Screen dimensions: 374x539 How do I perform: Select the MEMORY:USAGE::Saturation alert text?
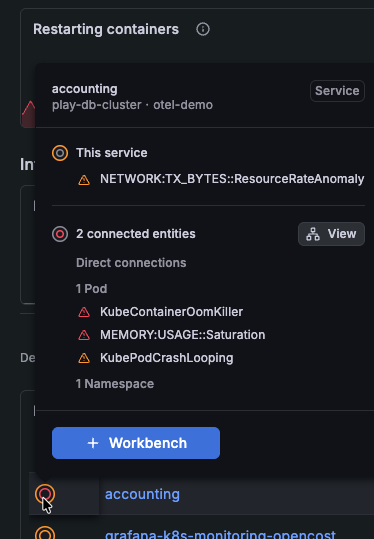(183, 335)
